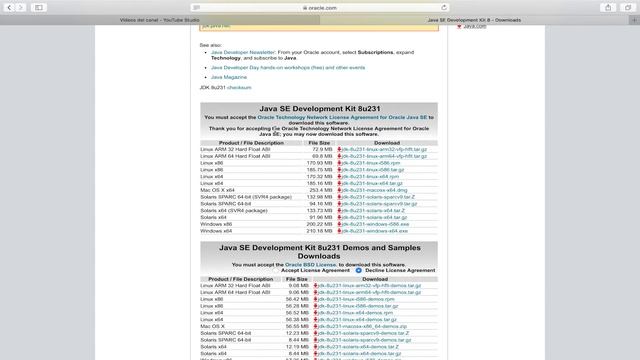
Task: Download jdk-8u231-solaris-x64.tar.gz
Action: click(374, 217)
